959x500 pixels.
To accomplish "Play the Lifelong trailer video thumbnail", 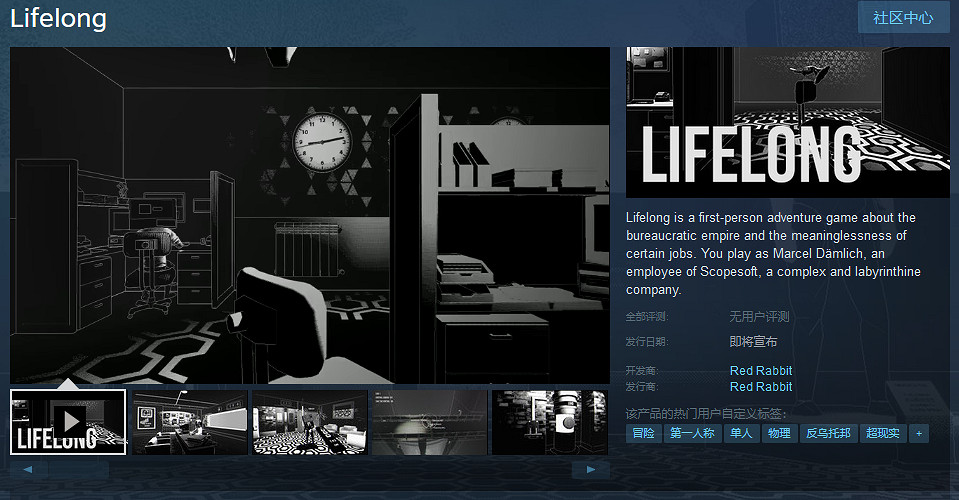I will [x=68, y=422].
